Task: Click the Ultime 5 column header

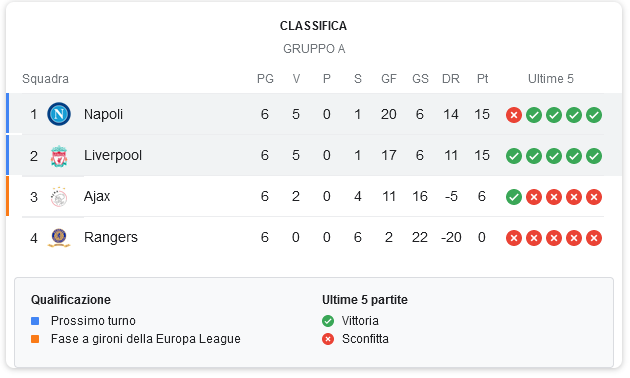Action: tap(550, 79)
